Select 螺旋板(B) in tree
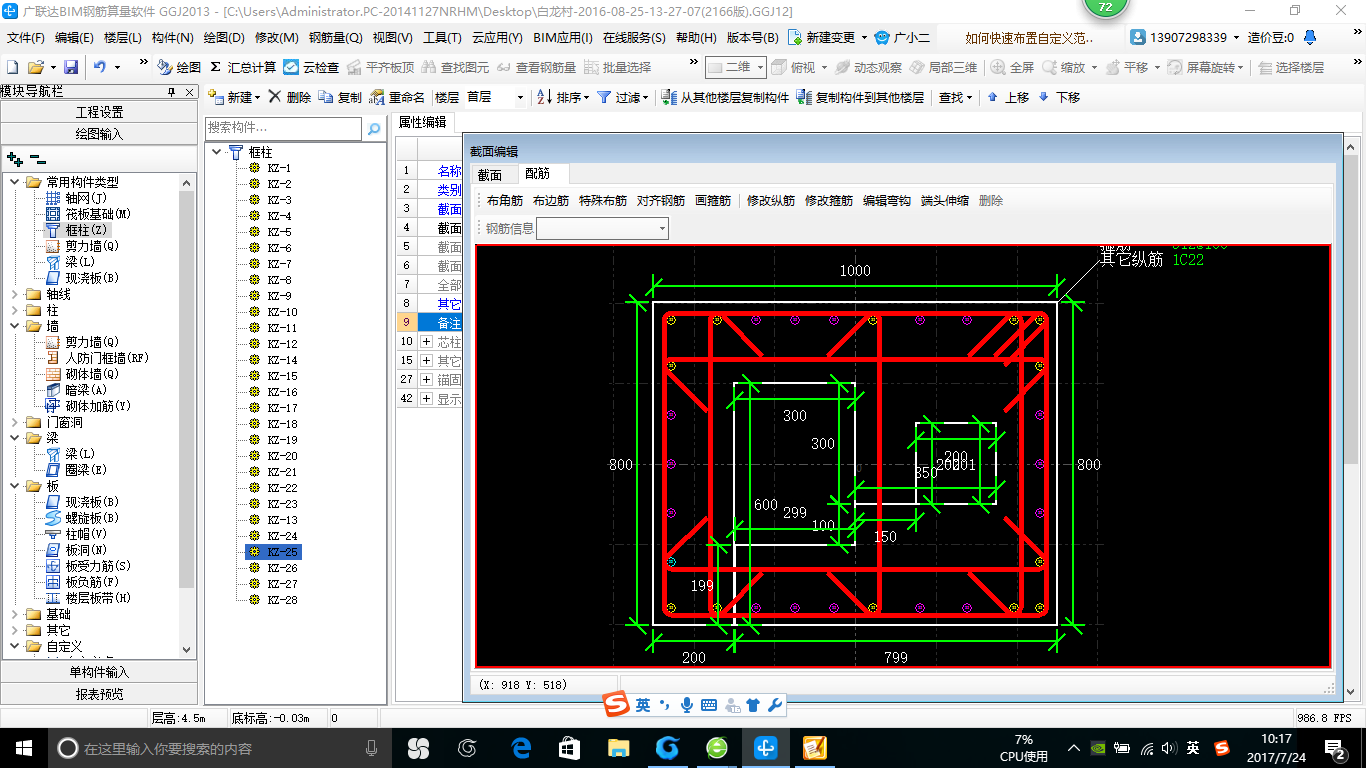This screenshot has height=768, width=1366. (82, 518)
